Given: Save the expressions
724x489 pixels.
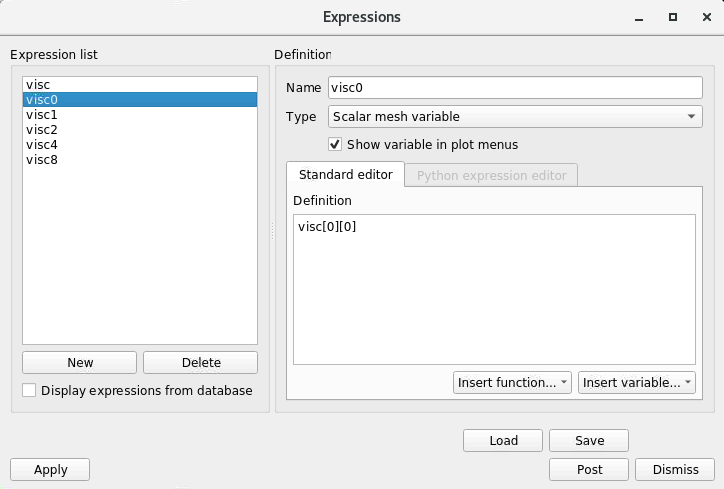Looking at the screenshot, I should (589, 441).
